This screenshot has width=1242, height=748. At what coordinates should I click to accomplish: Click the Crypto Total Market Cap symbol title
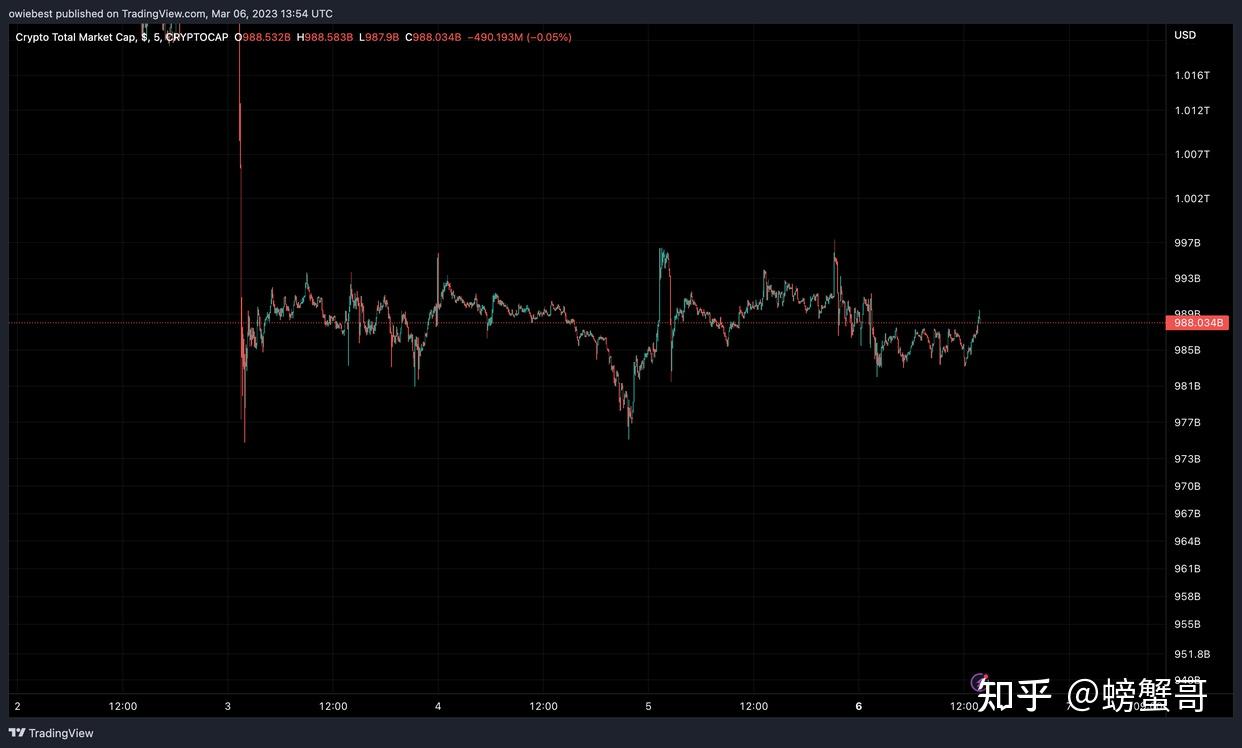click(76, 37)
